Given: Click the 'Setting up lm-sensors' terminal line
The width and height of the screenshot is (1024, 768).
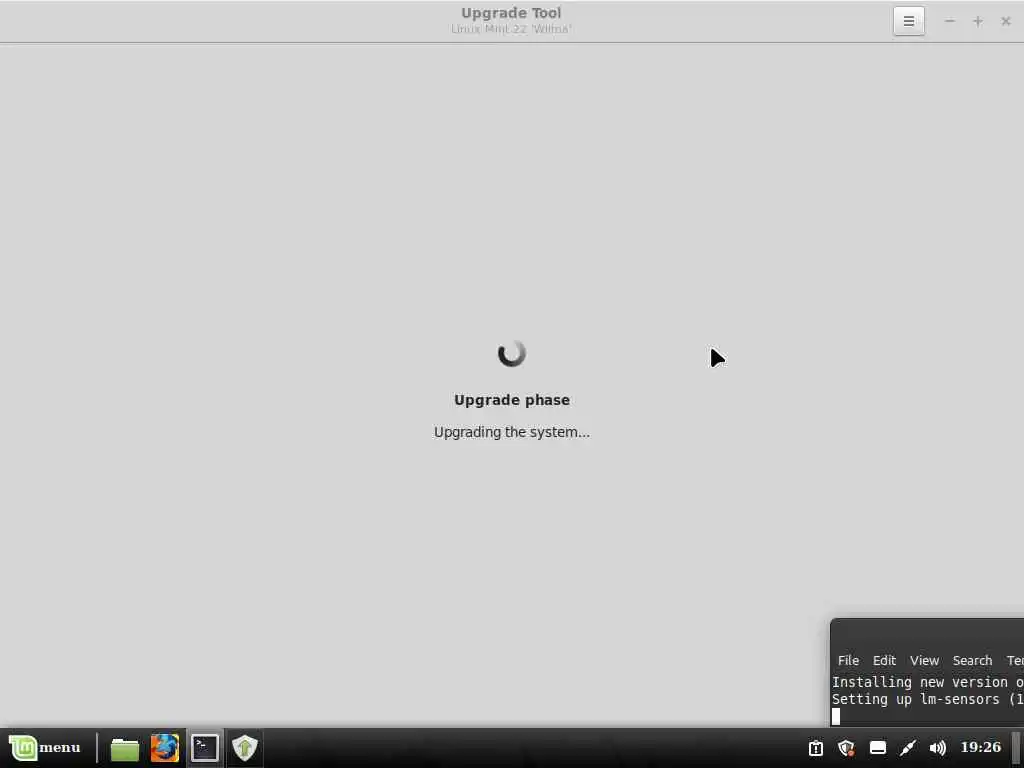Looking at the screenshot, I should tap(927, 699).
